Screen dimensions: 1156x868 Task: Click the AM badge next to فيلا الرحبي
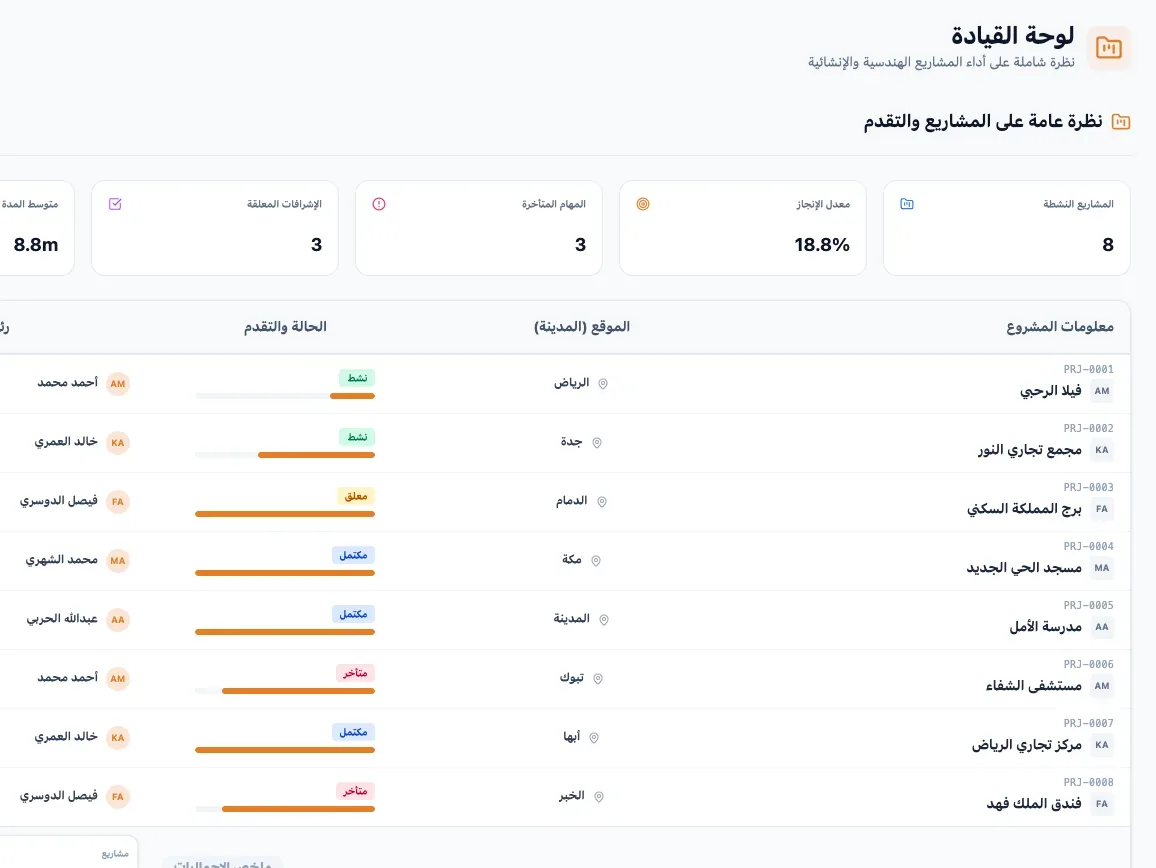tap(1101, 391)
